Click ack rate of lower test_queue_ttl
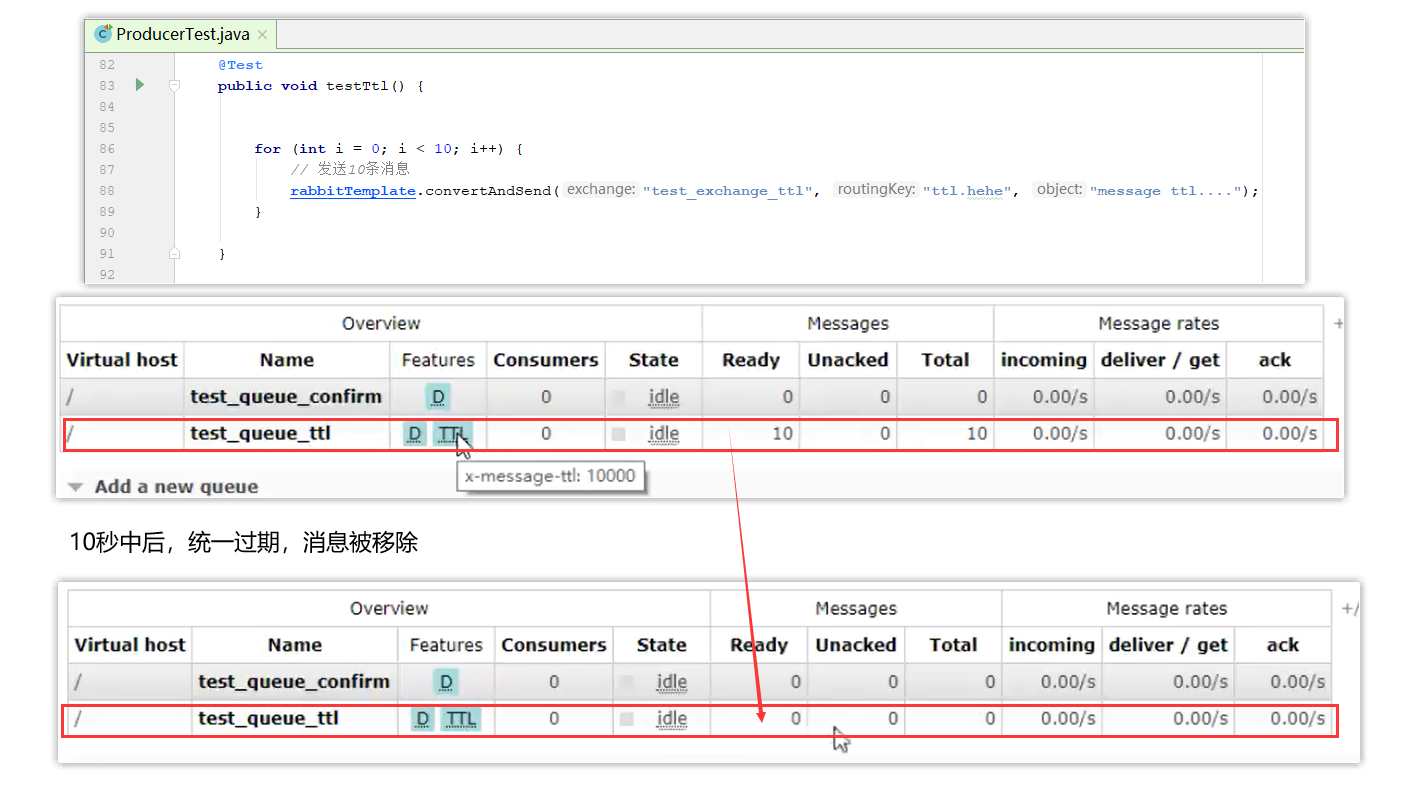The height and width of the screenshot is (788, 1407). tap(1297, 719)
